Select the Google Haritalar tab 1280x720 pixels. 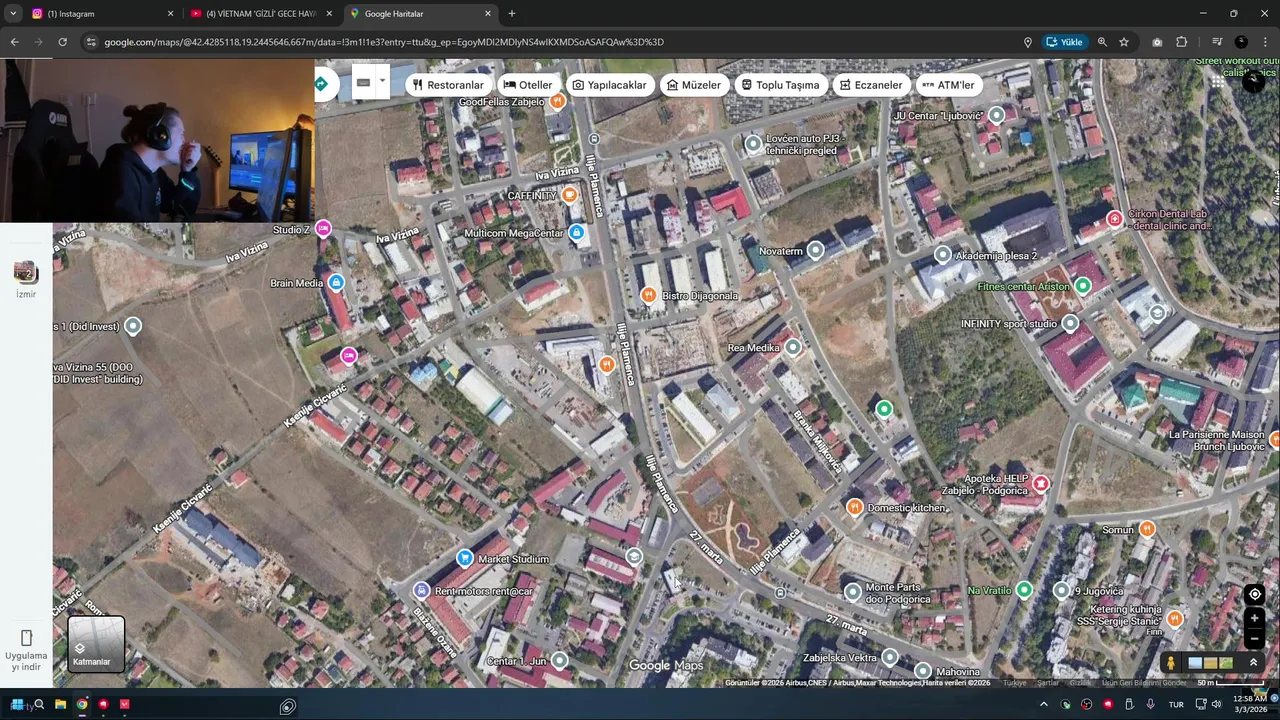pos(420,14)
